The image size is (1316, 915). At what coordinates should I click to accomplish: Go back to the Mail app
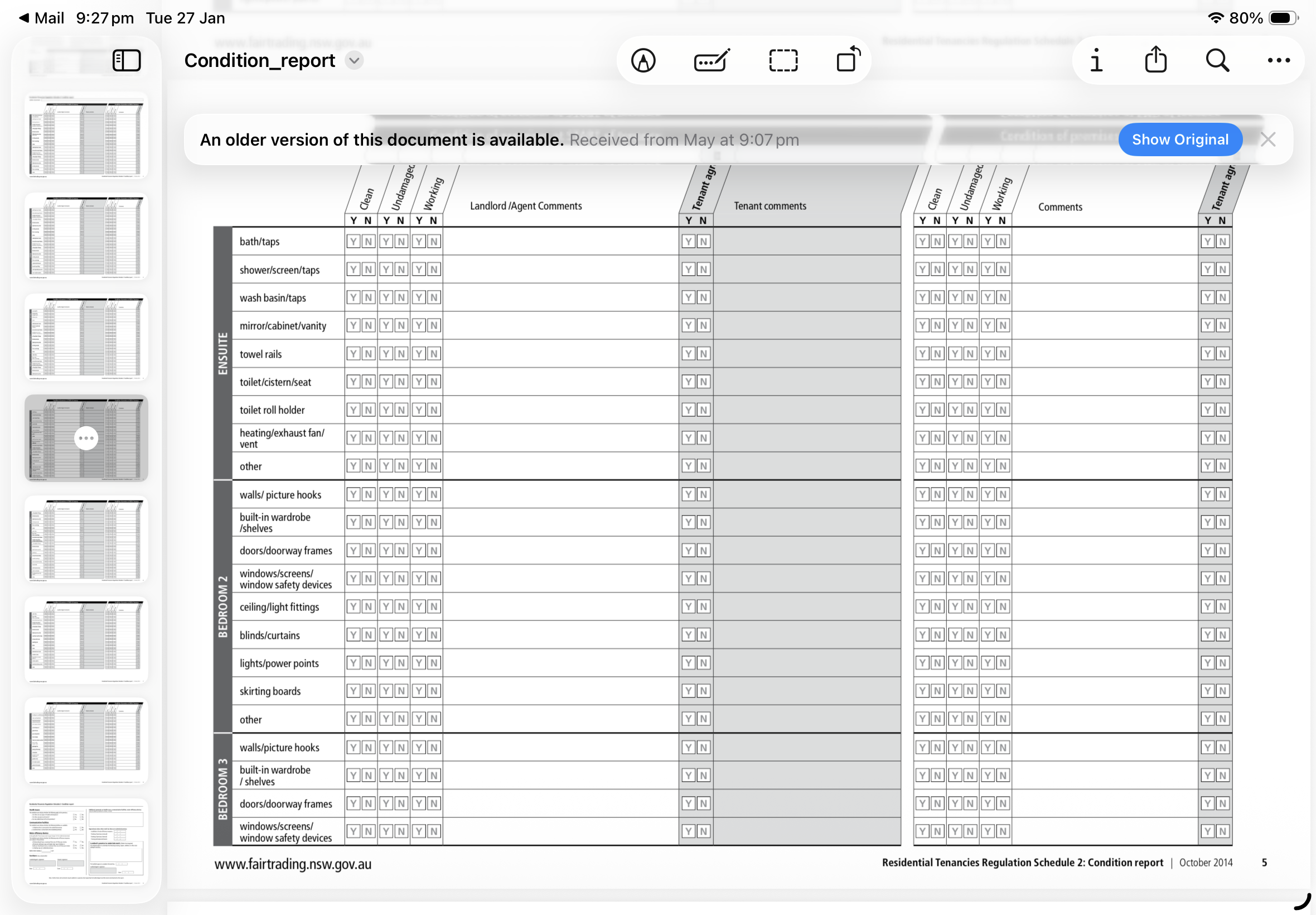[x=41, y=18]
